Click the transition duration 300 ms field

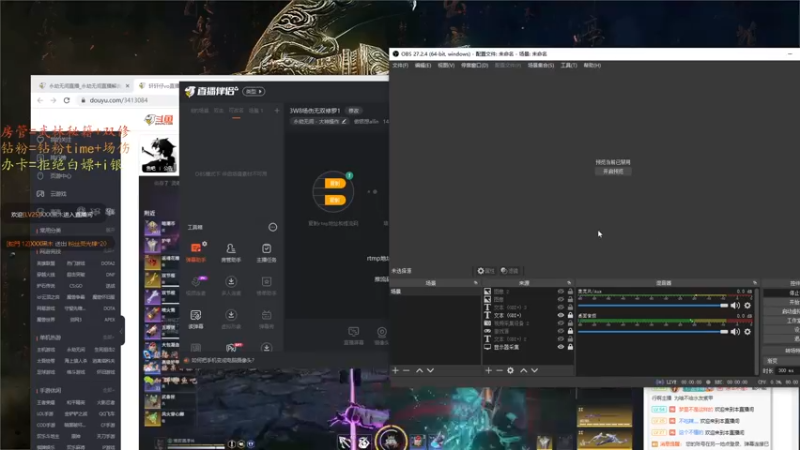click(x=786, y=370)
